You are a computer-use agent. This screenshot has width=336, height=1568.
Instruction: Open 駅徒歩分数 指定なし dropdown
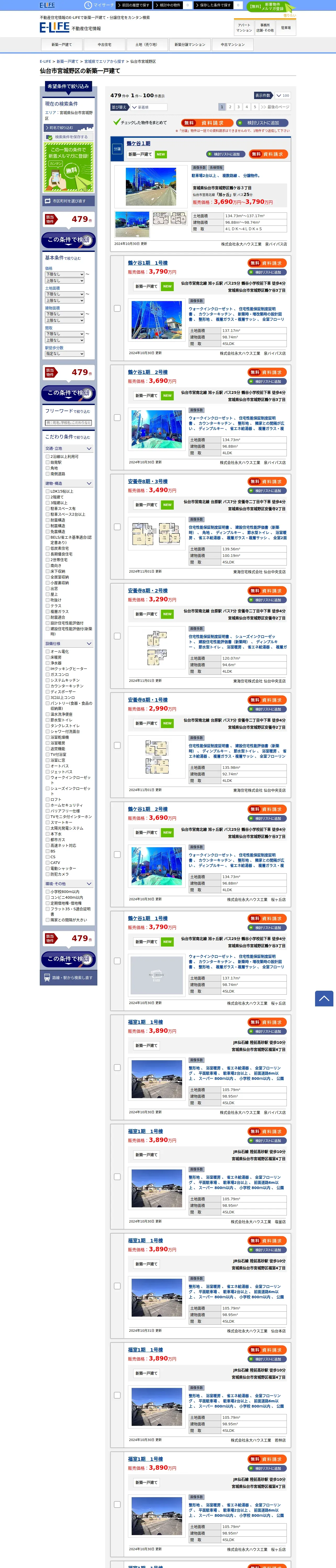pyautogui.click(x=65, y=354)
